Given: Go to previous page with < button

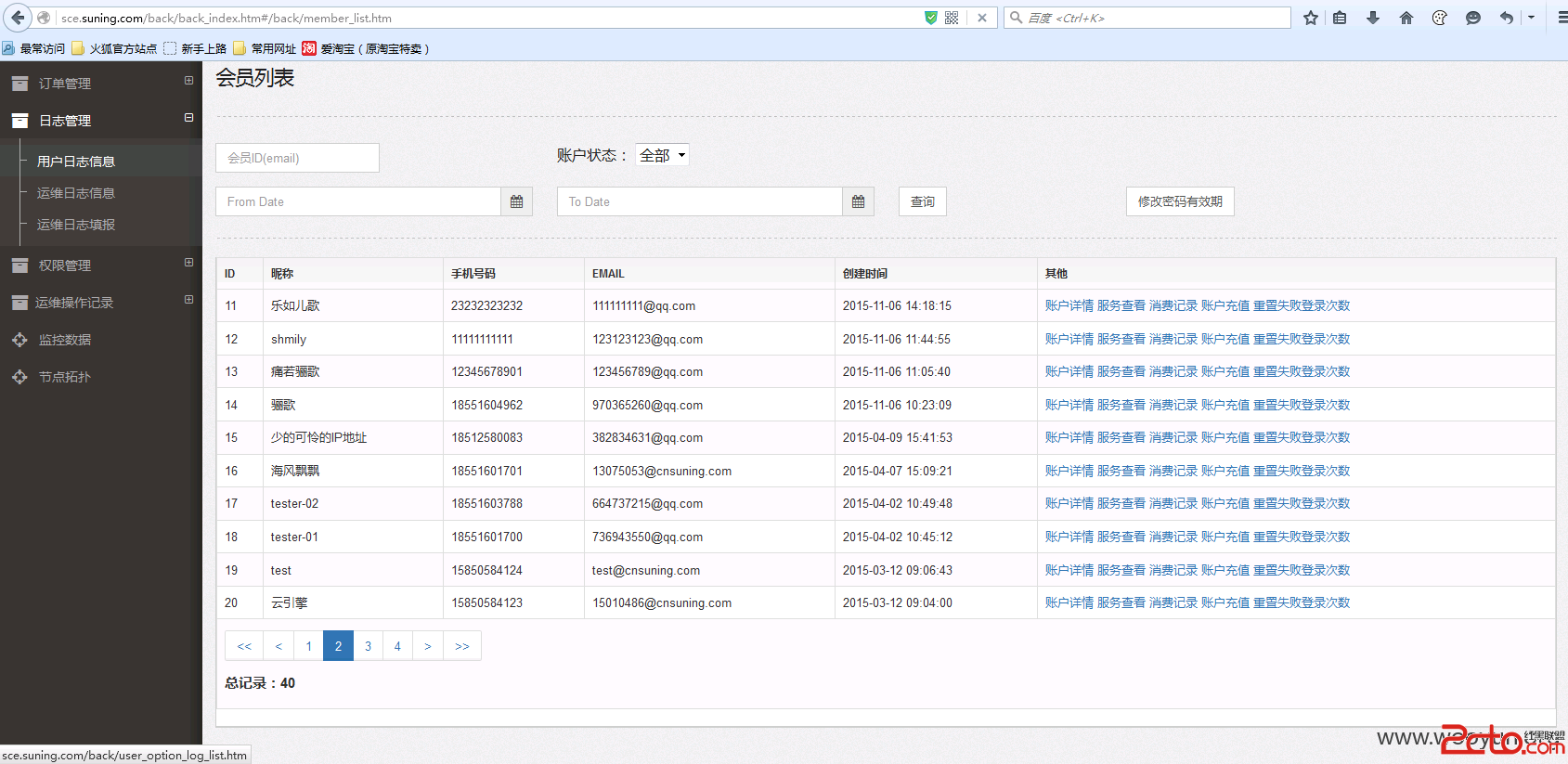Looking at the screenshot, I should pos(279,646).
